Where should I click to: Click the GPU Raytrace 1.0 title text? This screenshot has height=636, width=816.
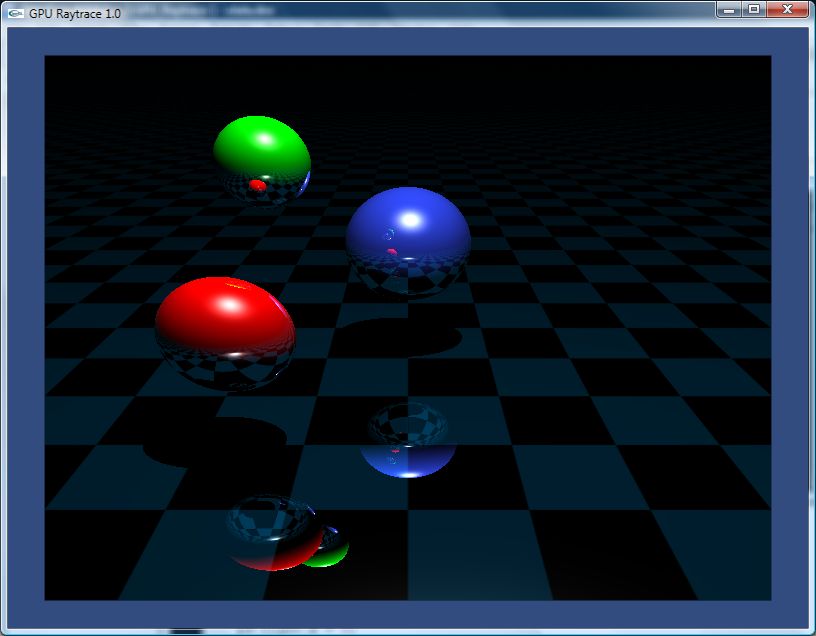tap(75, 14)
